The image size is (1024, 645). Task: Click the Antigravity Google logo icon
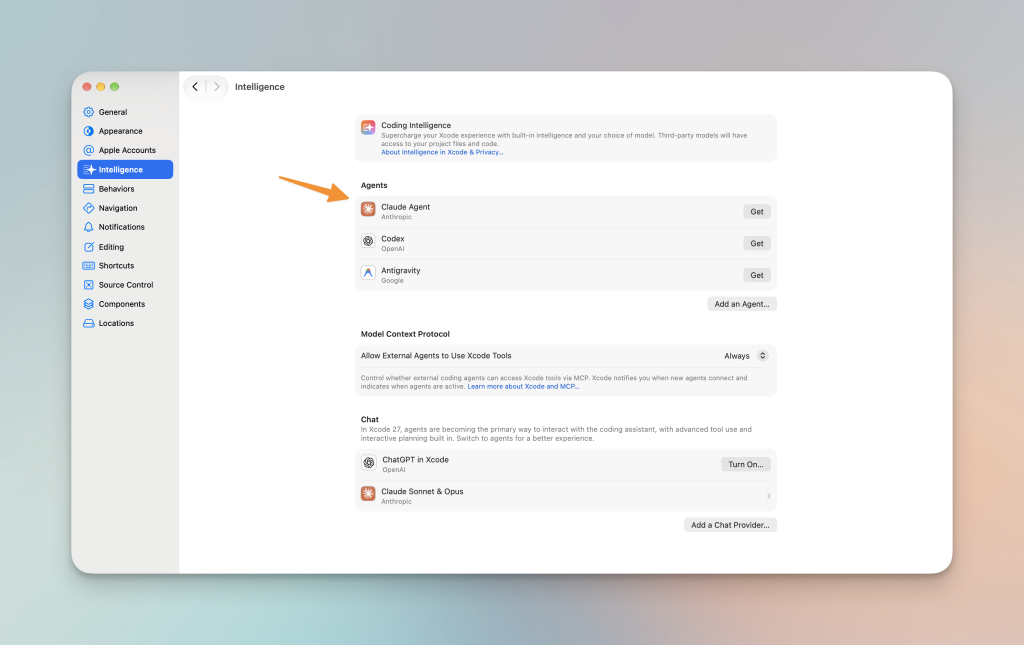368,273
